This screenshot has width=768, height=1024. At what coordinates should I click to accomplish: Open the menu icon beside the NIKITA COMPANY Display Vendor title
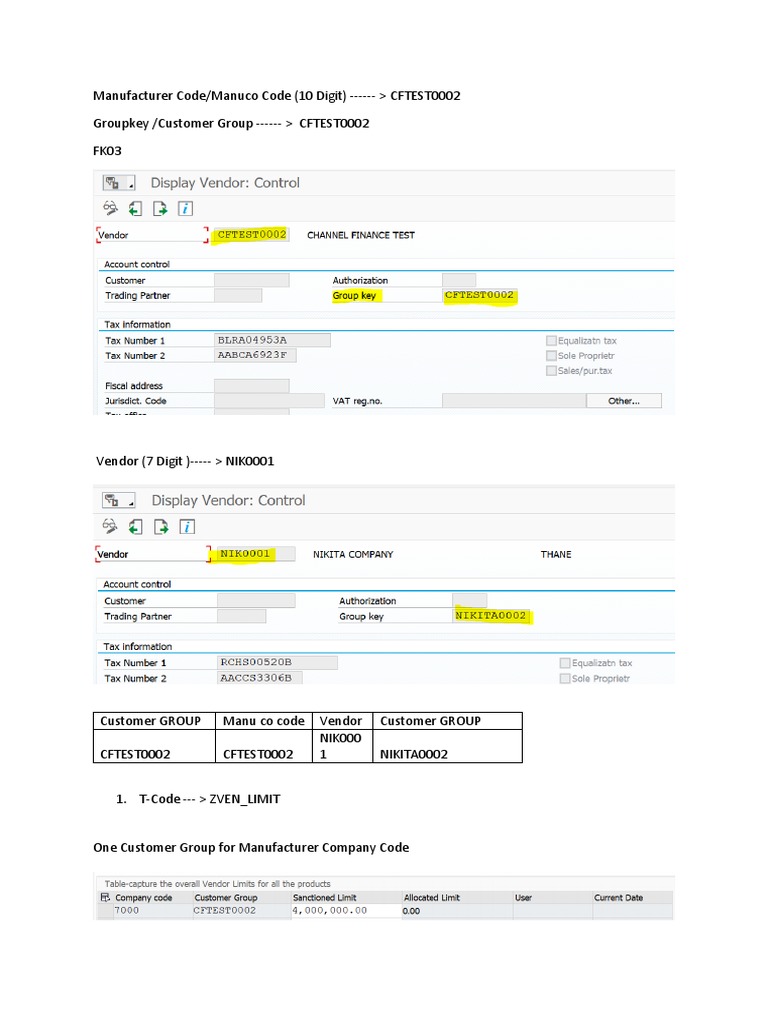(x=118, y=501)
